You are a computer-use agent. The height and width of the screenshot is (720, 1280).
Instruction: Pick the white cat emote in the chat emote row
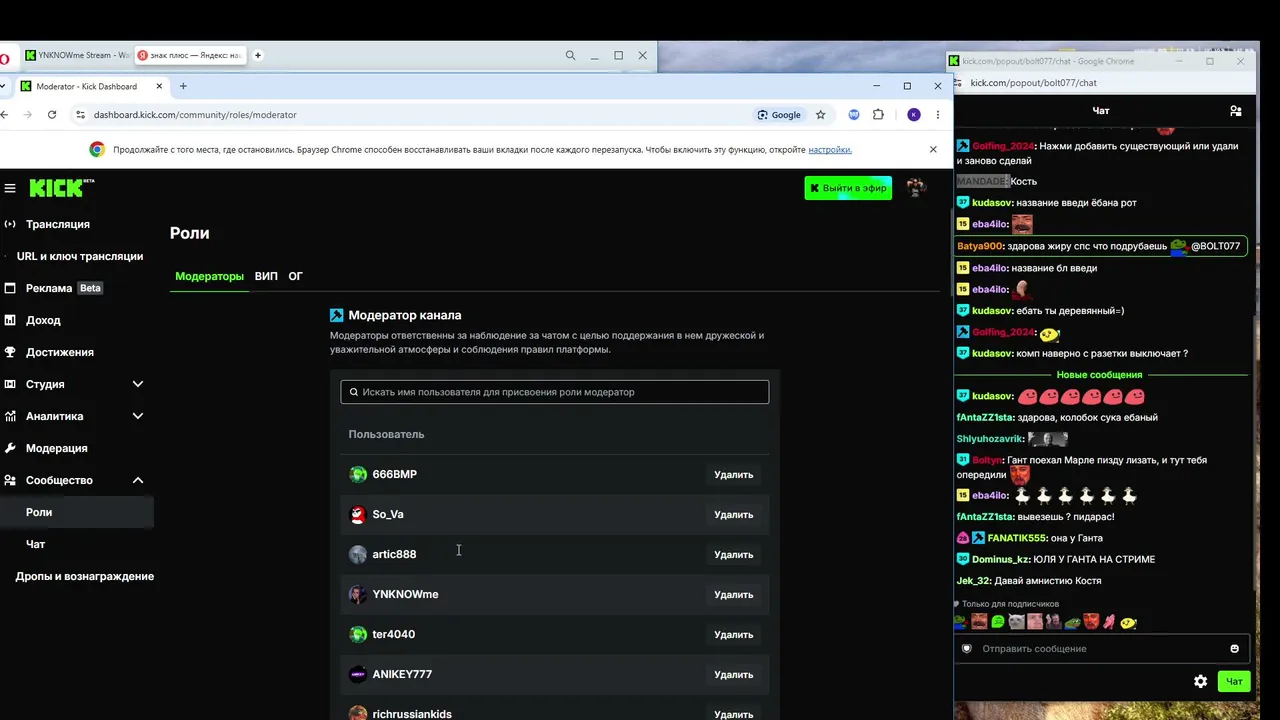click(1017, 622)
